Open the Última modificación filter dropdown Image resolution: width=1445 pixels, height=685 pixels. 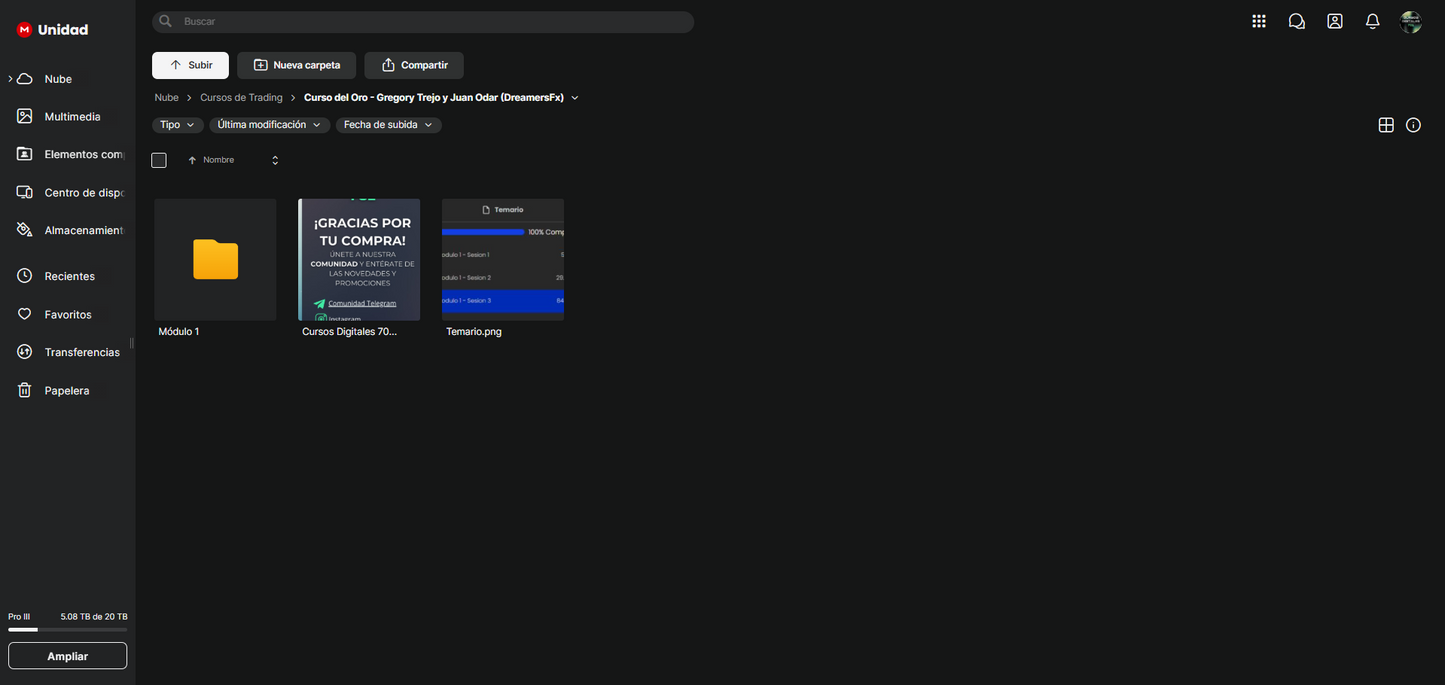tap(269, 125)
